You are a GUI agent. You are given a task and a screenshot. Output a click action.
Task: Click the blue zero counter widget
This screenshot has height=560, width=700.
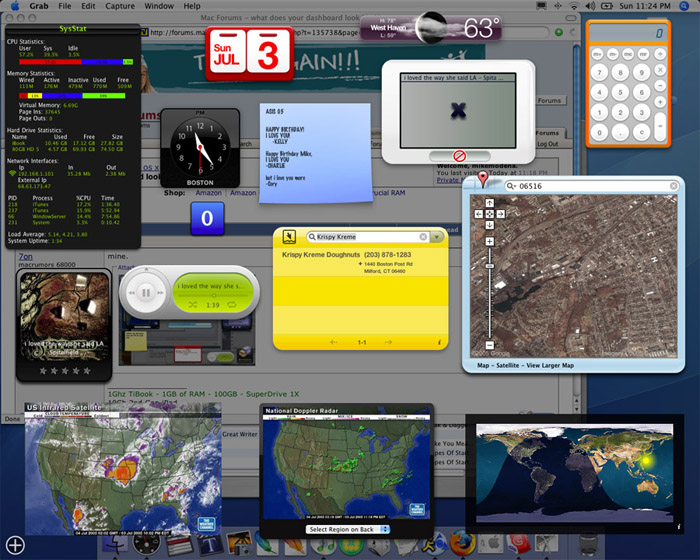pyautogui.click(x=207, y=218)
